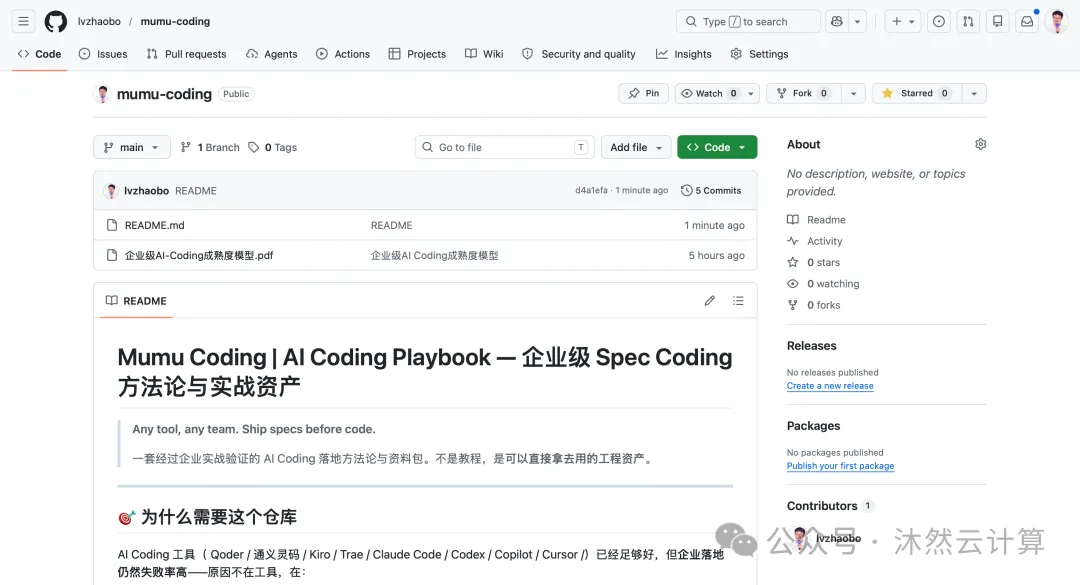Image resolution: width=1080 pixels, height=585 pixels.
Task: Toggle the Starred button
Action: click(x=916, y=93)
